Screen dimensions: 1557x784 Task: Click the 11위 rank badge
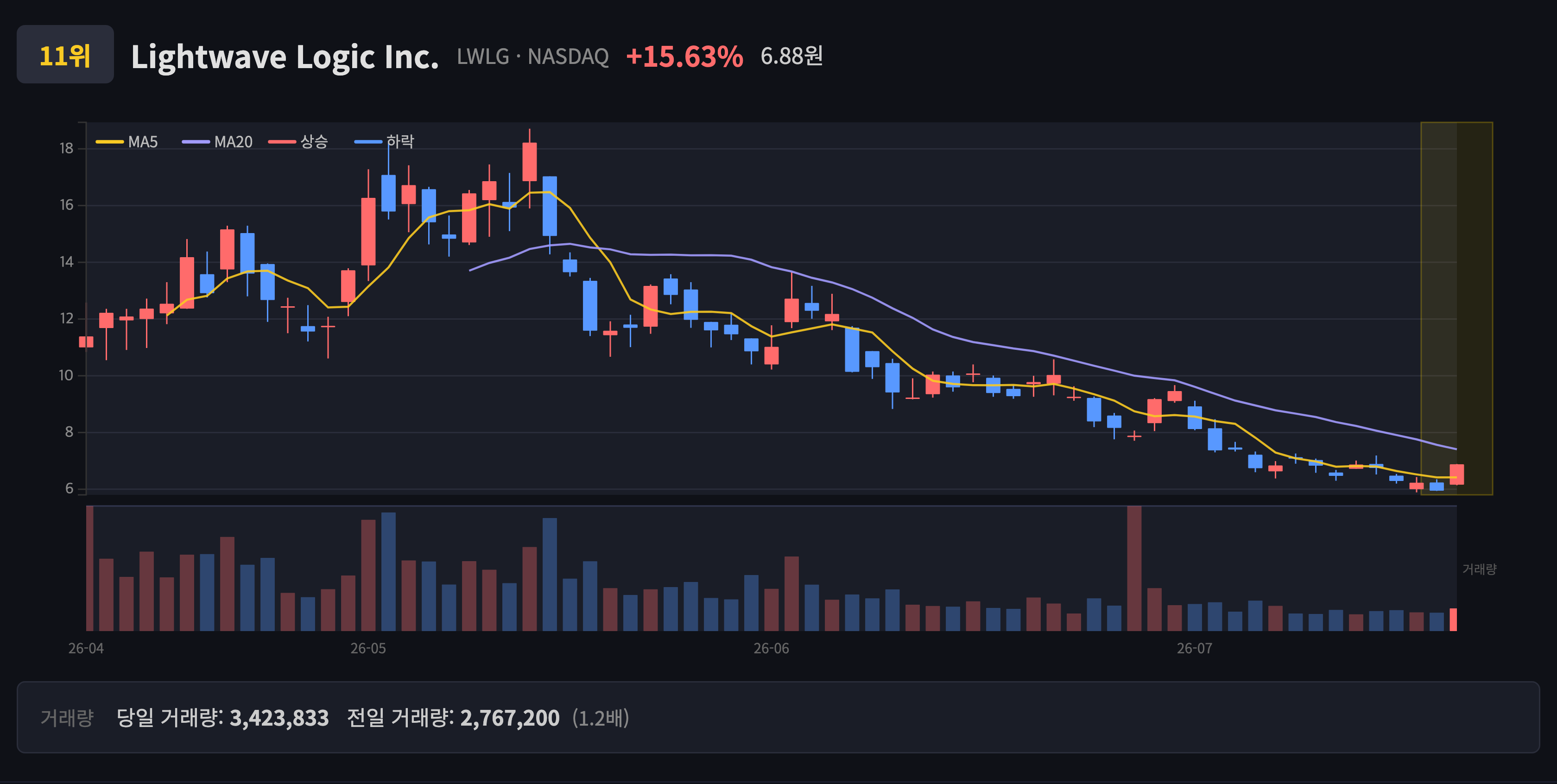pos(65,54)
